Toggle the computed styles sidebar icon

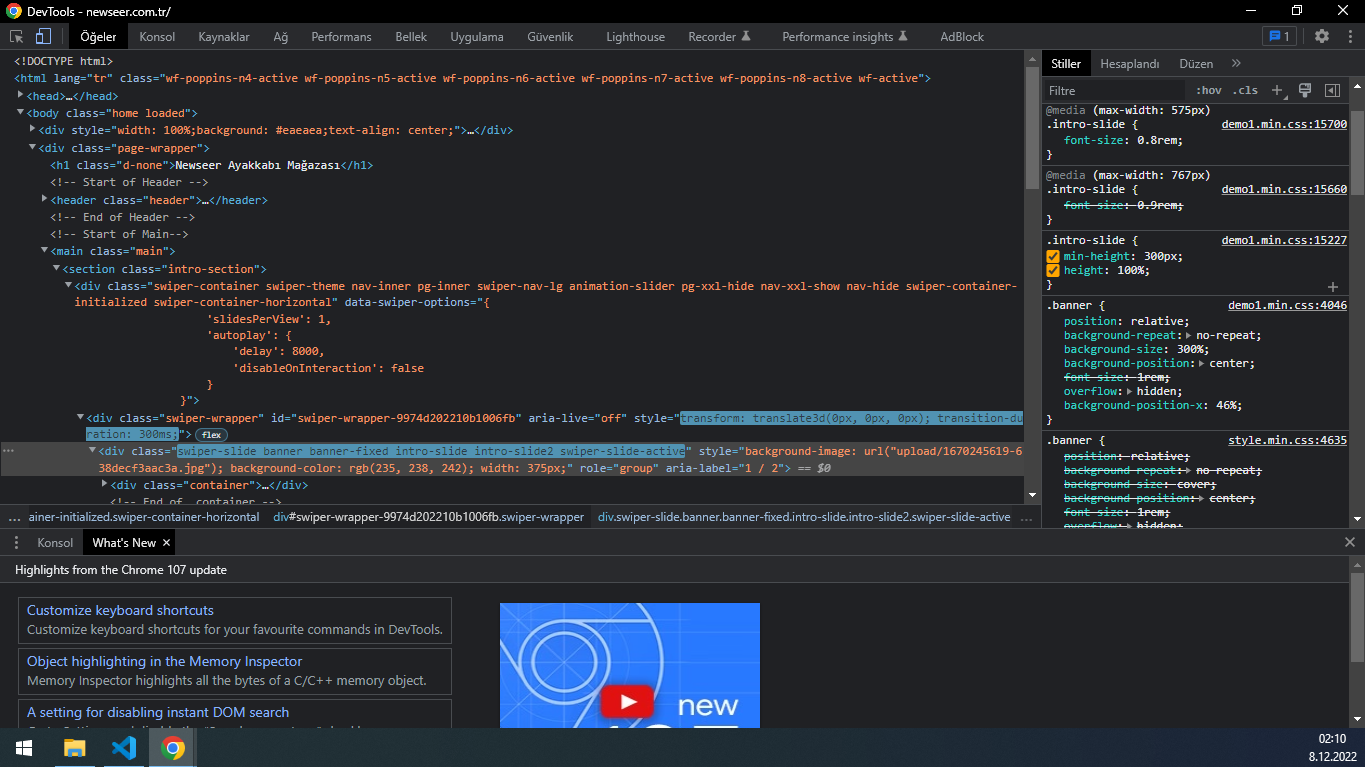coord(1332,90)
